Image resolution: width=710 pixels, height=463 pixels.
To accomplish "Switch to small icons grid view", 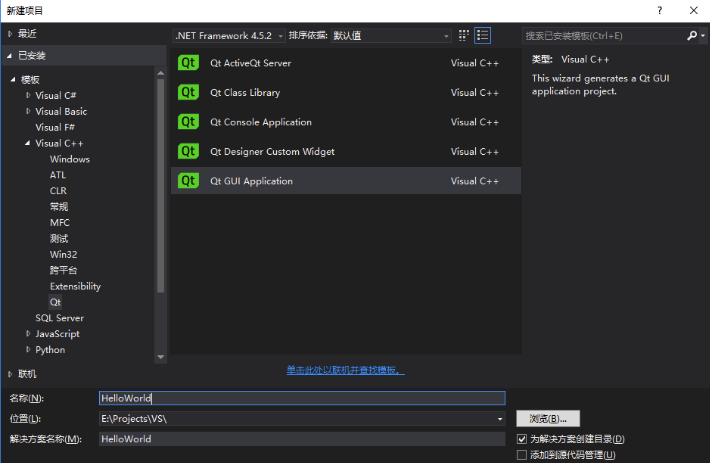I will [x=464, y=35].
